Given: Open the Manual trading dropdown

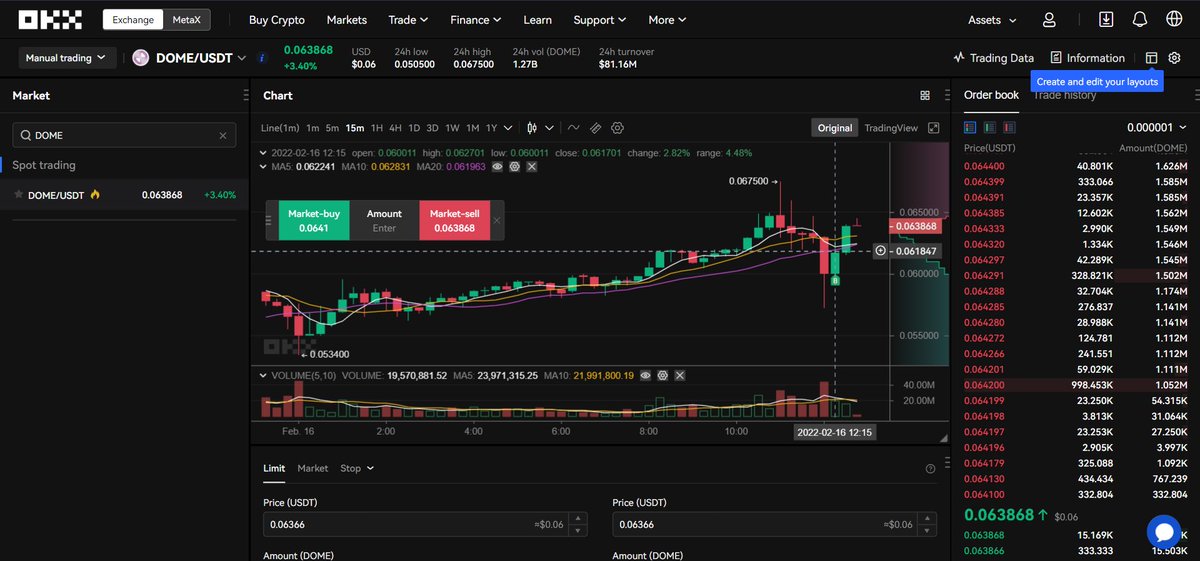Looking at the screenshot, I should tap(67, 58).
